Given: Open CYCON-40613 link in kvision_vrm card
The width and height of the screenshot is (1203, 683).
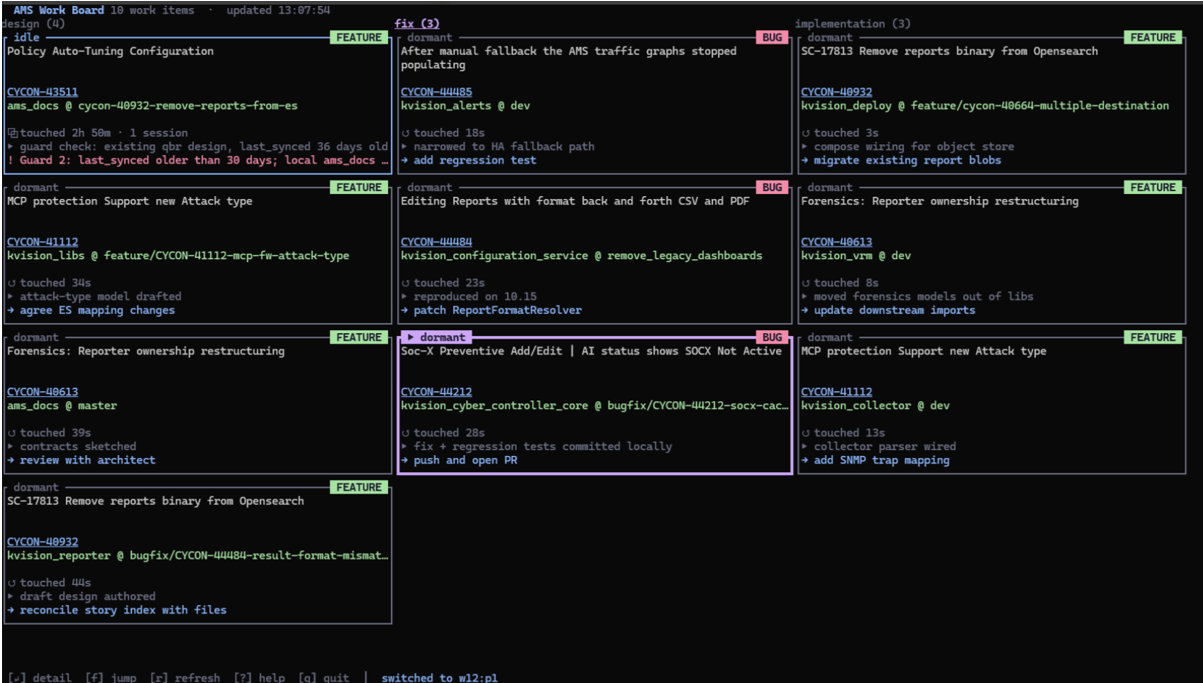Looking at the screenshot, I should 836,242.
